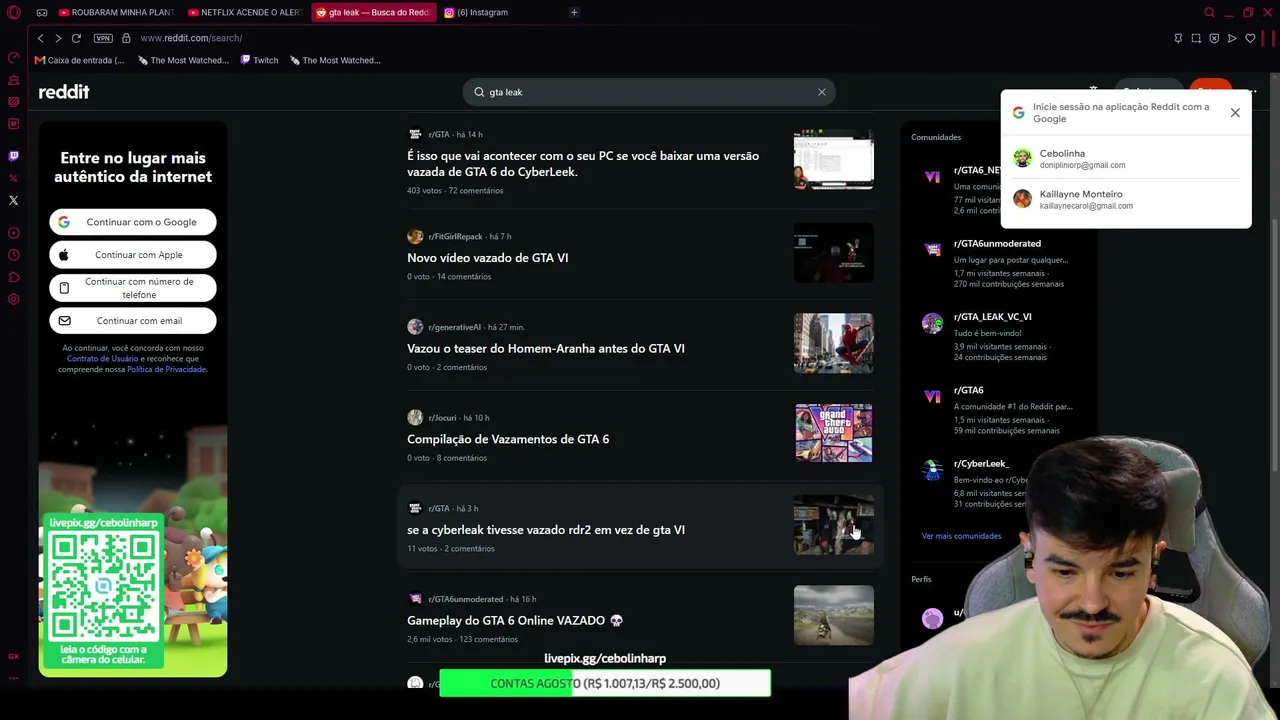Click Ver mais comunidades link

[x=961, y=536]
